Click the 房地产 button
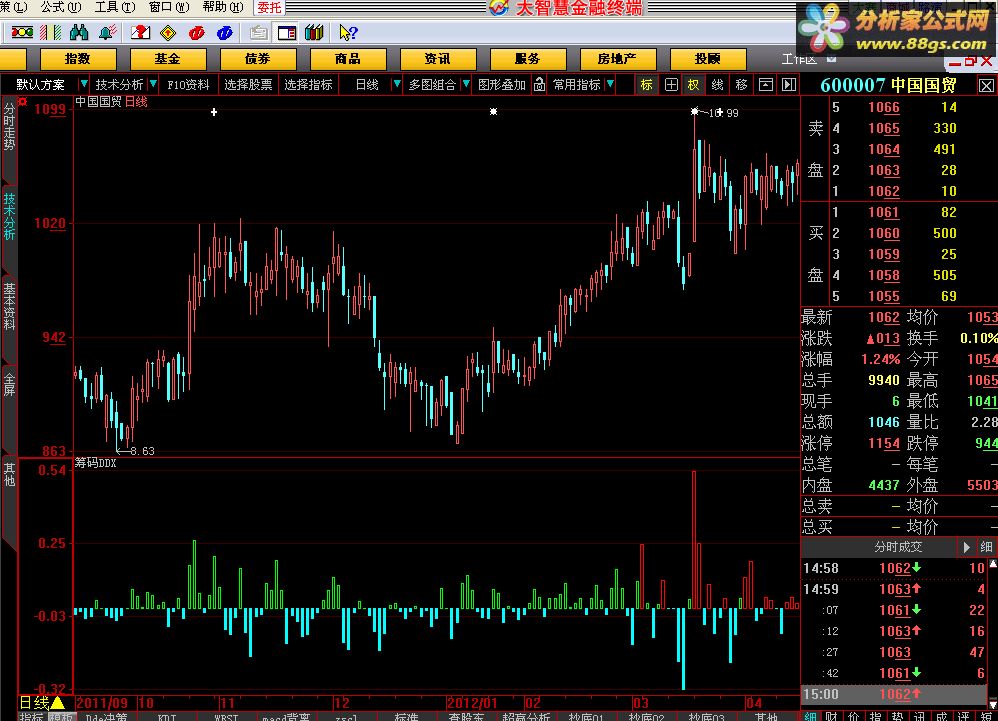 (617, 59)
